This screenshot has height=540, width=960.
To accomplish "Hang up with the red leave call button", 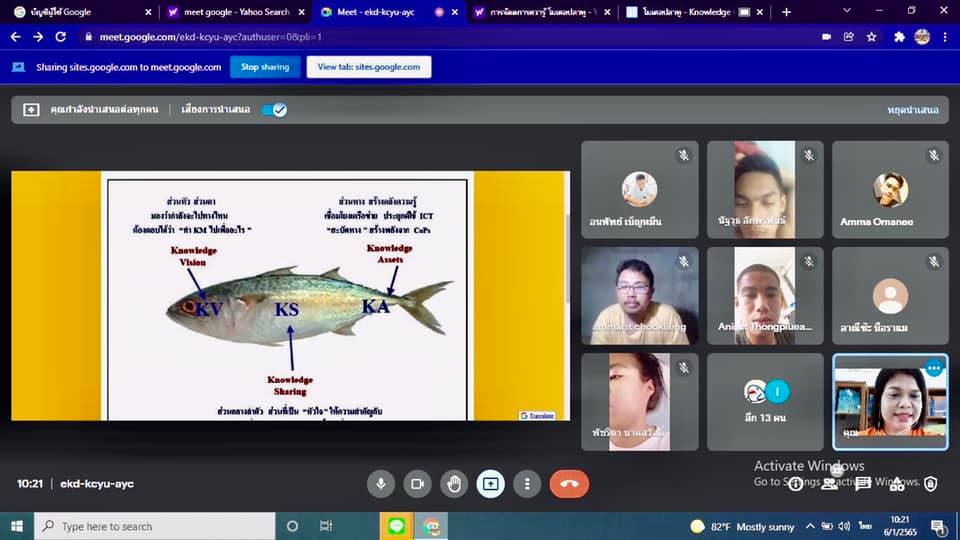I will [569, 484].
